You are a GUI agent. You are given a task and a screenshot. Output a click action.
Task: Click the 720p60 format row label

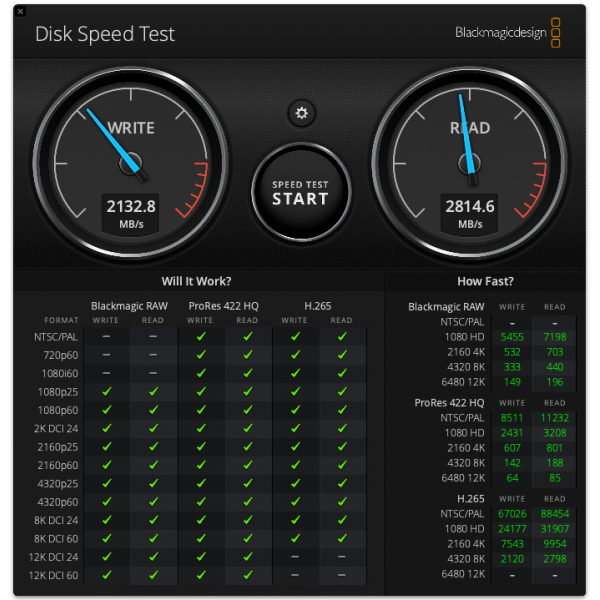pos(60,355)
